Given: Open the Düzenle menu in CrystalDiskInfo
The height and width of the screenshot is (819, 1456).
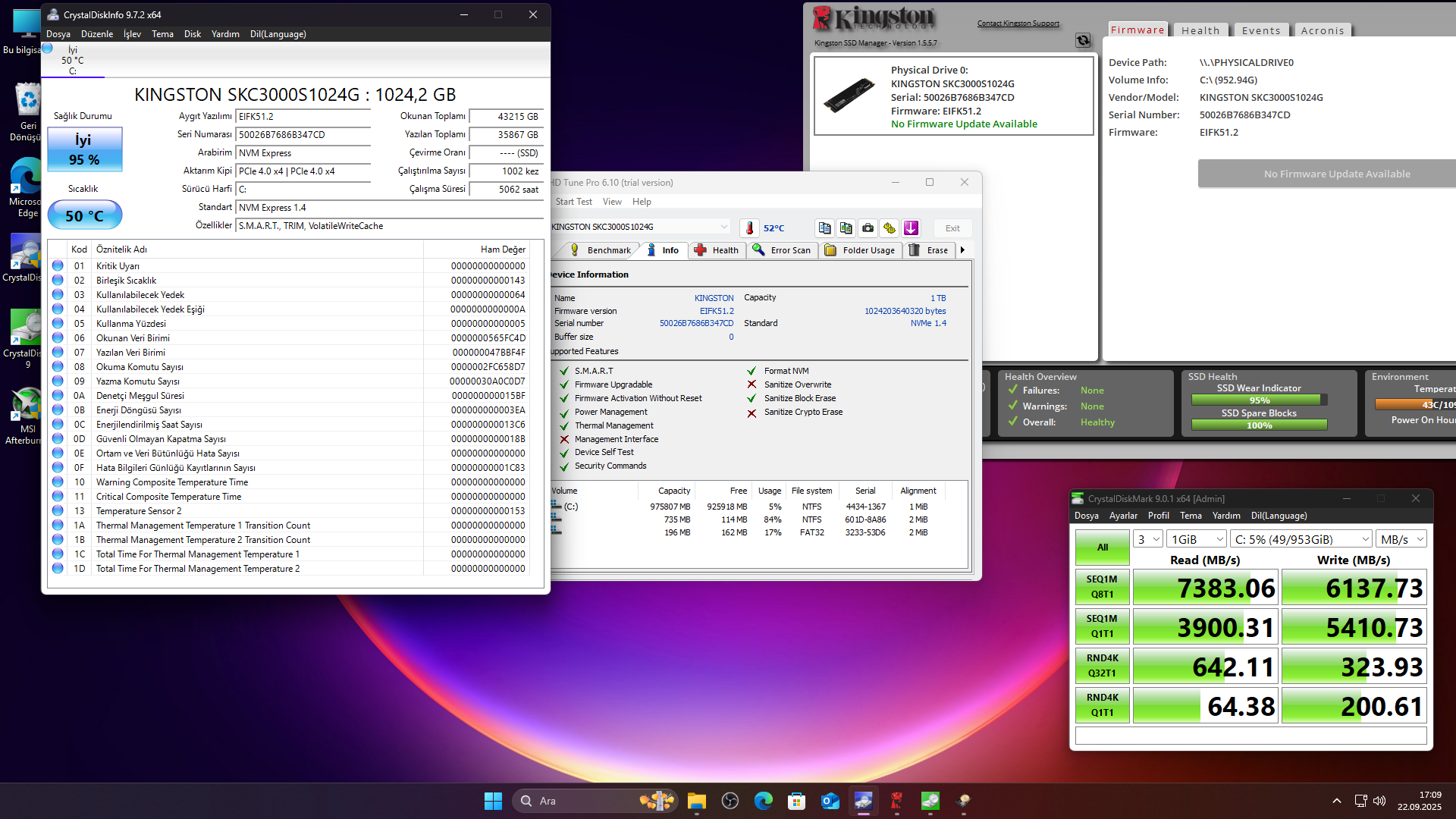Looking at the screenshot, I should 97,34.
